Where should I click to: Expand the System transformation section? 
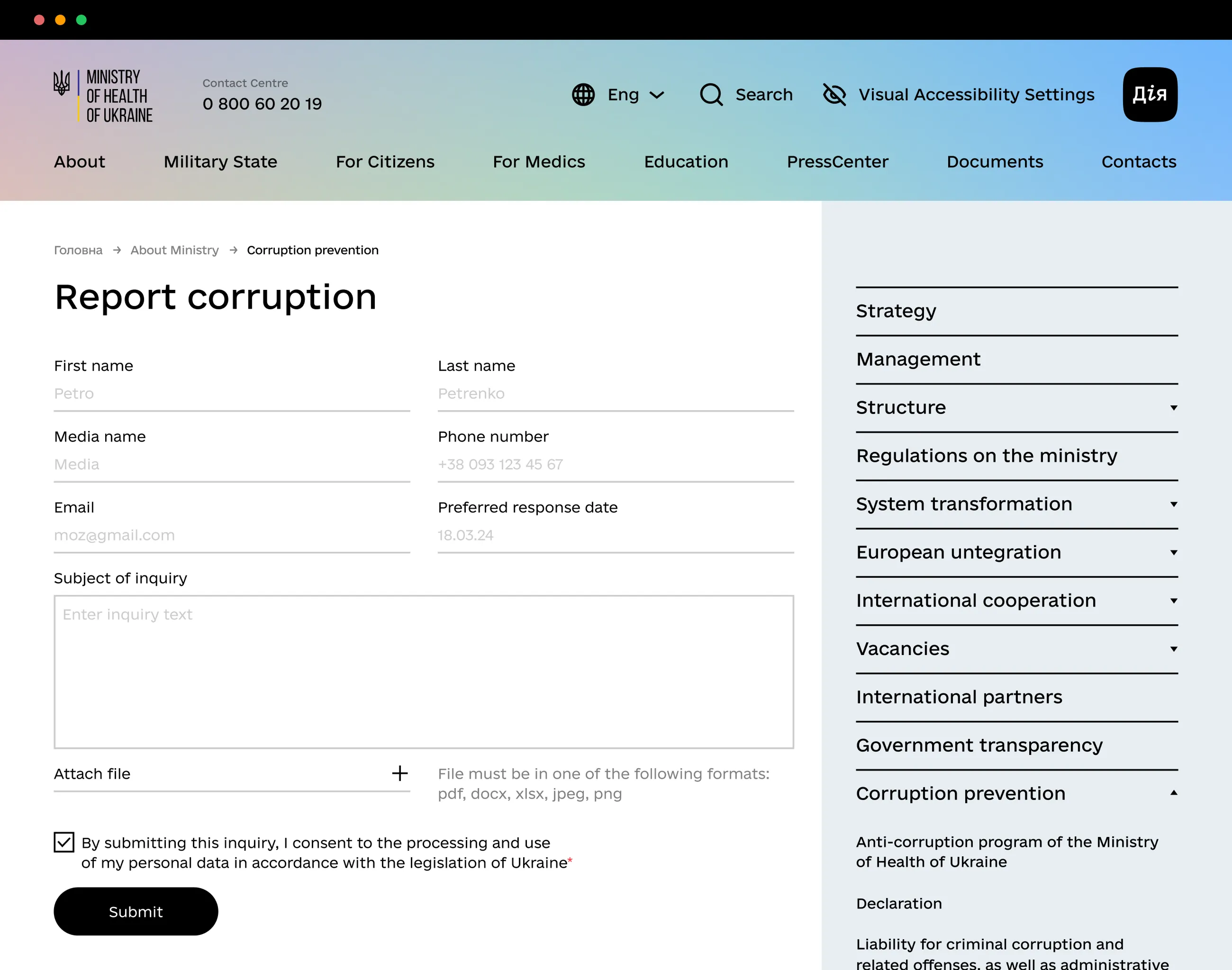[x=1173, y=504]
